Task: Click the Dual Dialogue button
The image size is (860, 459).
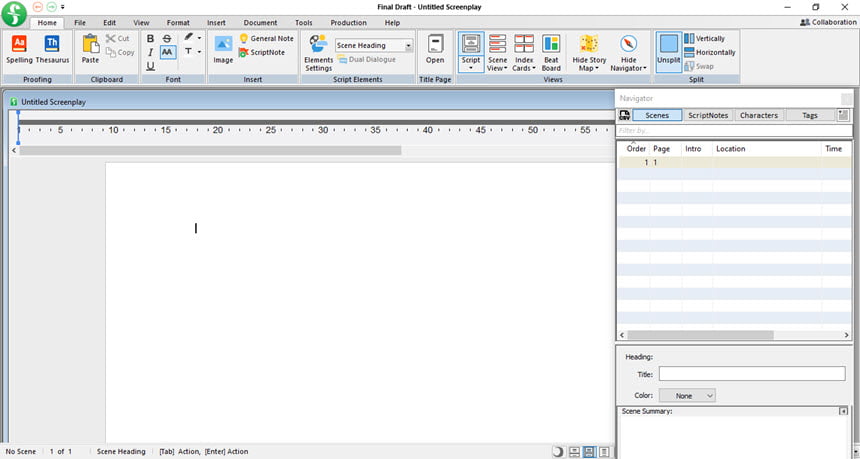Action: tap(366, 59)
